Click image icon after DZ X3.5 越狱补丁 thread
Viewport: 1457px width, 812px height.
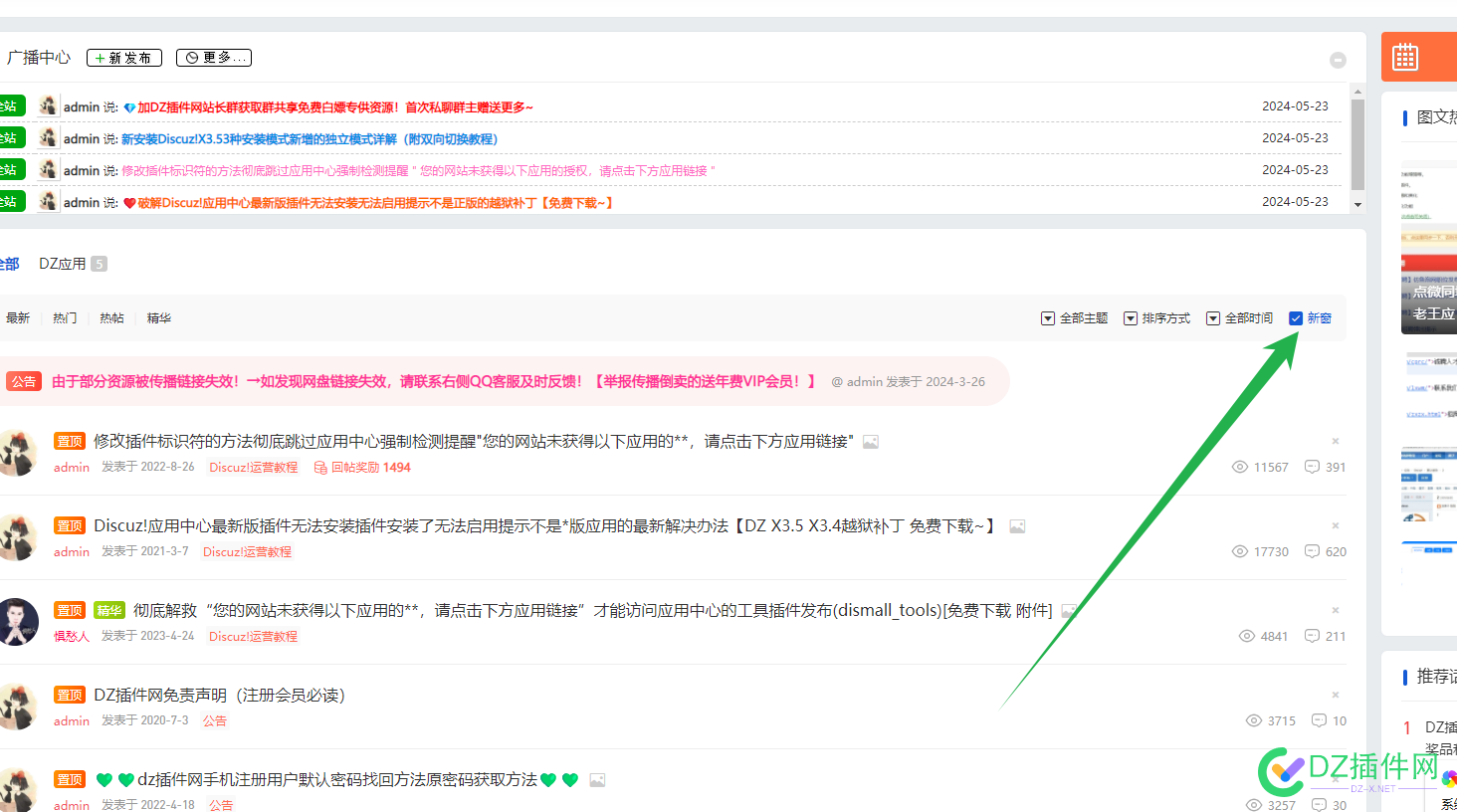(1017, 526)
